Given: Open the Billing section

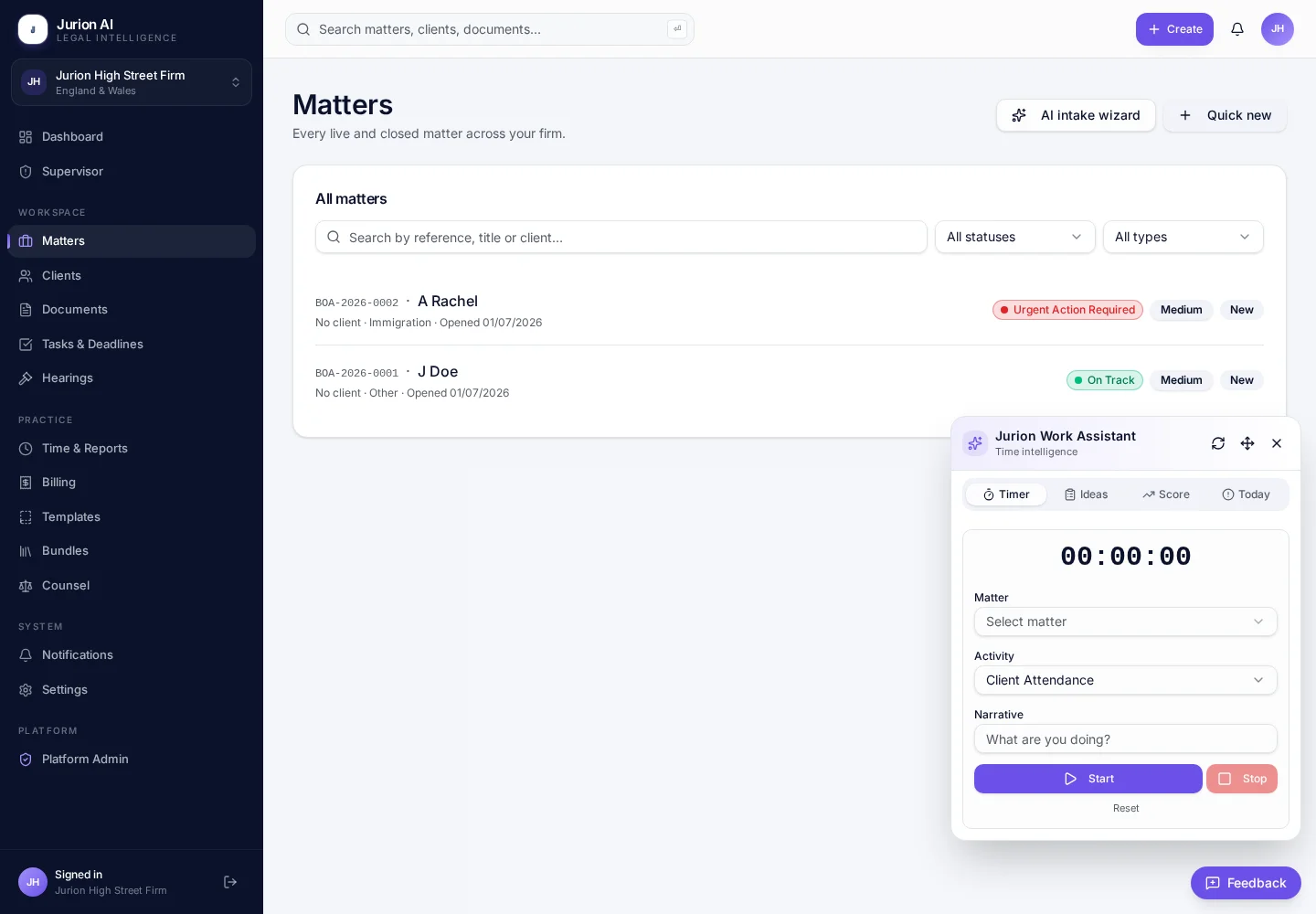Looking at the screenshot, I should (132, 483).
